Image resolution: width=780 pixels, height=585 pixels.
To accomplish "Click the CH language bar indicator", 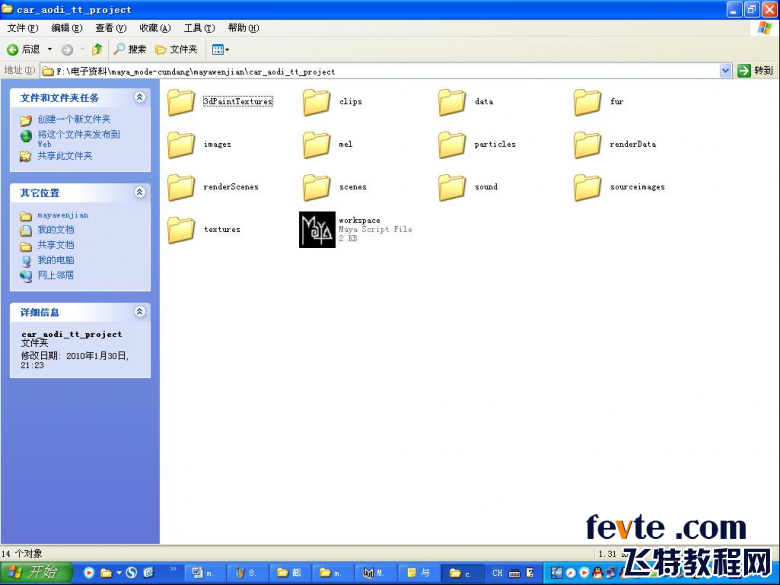I will 497,573.
